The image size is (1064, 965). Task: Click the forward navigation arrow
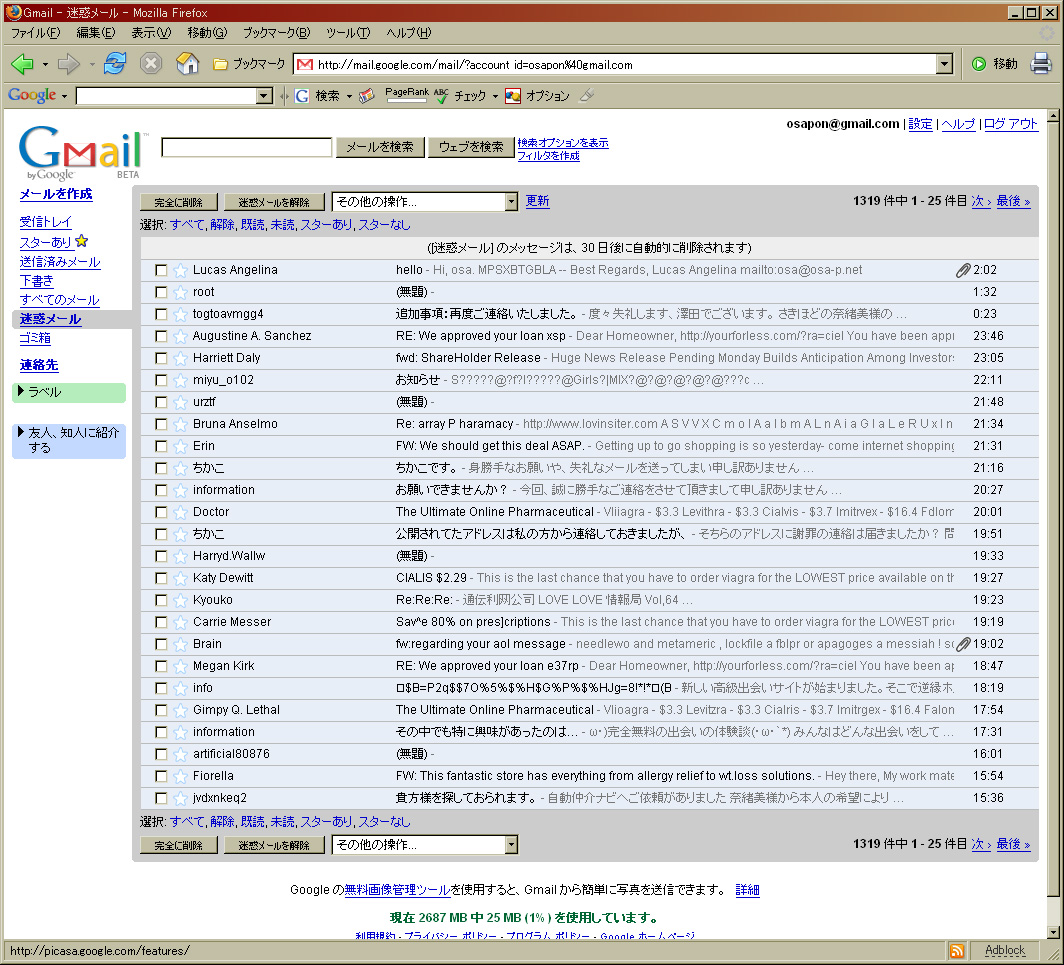pyautogui.click(x=69, y=64)
